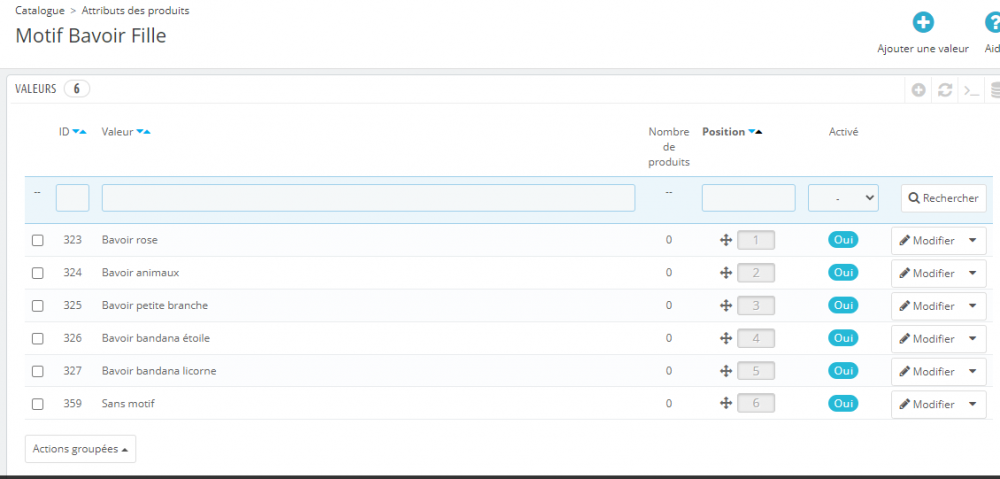Grab move handle for Bavoir rose
The width and height of the screenshot is (1000, 479).
(725, 240)
